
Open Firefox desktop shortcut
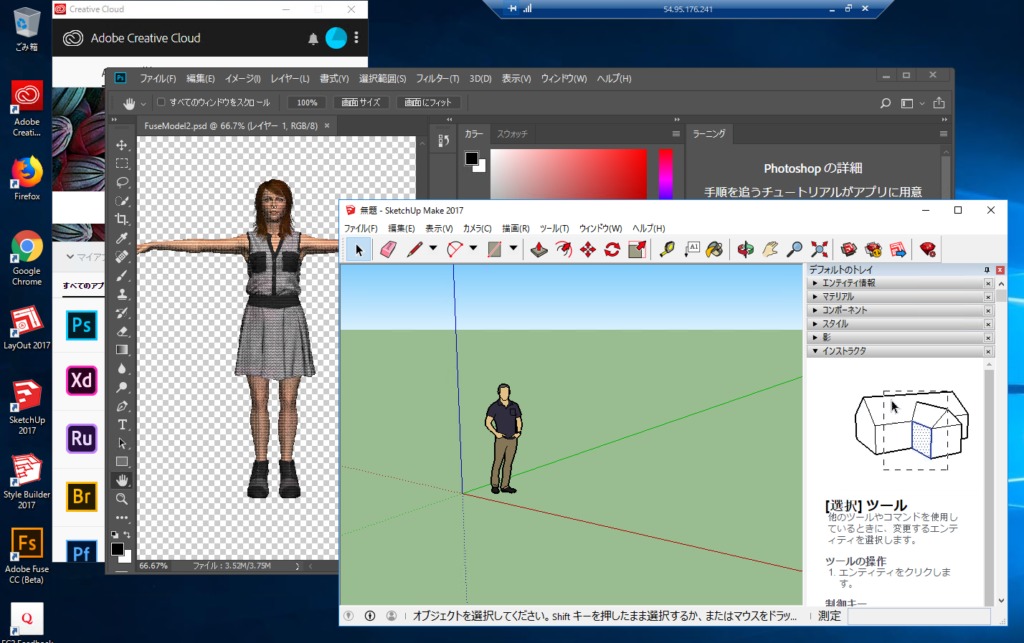[x=27, y=178]
